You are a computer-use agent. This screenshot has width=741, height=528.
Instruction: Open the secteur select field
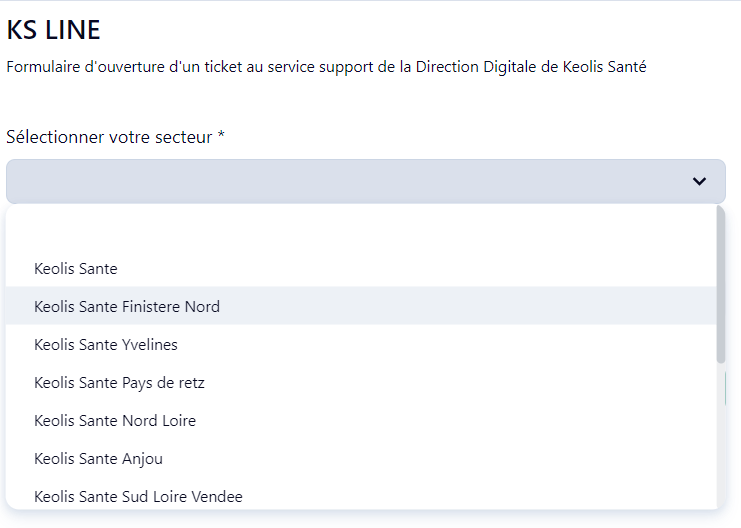click(350, 181)
